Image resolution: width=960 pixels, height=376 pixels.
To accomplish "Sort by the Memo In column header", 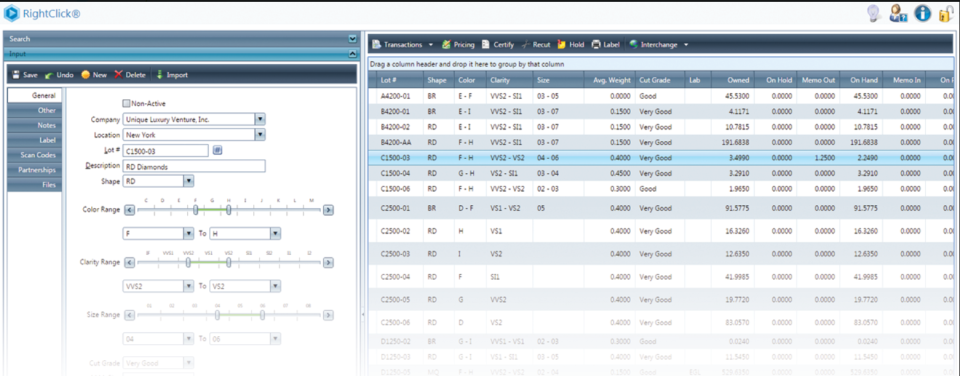I will [x=904, y=80].
